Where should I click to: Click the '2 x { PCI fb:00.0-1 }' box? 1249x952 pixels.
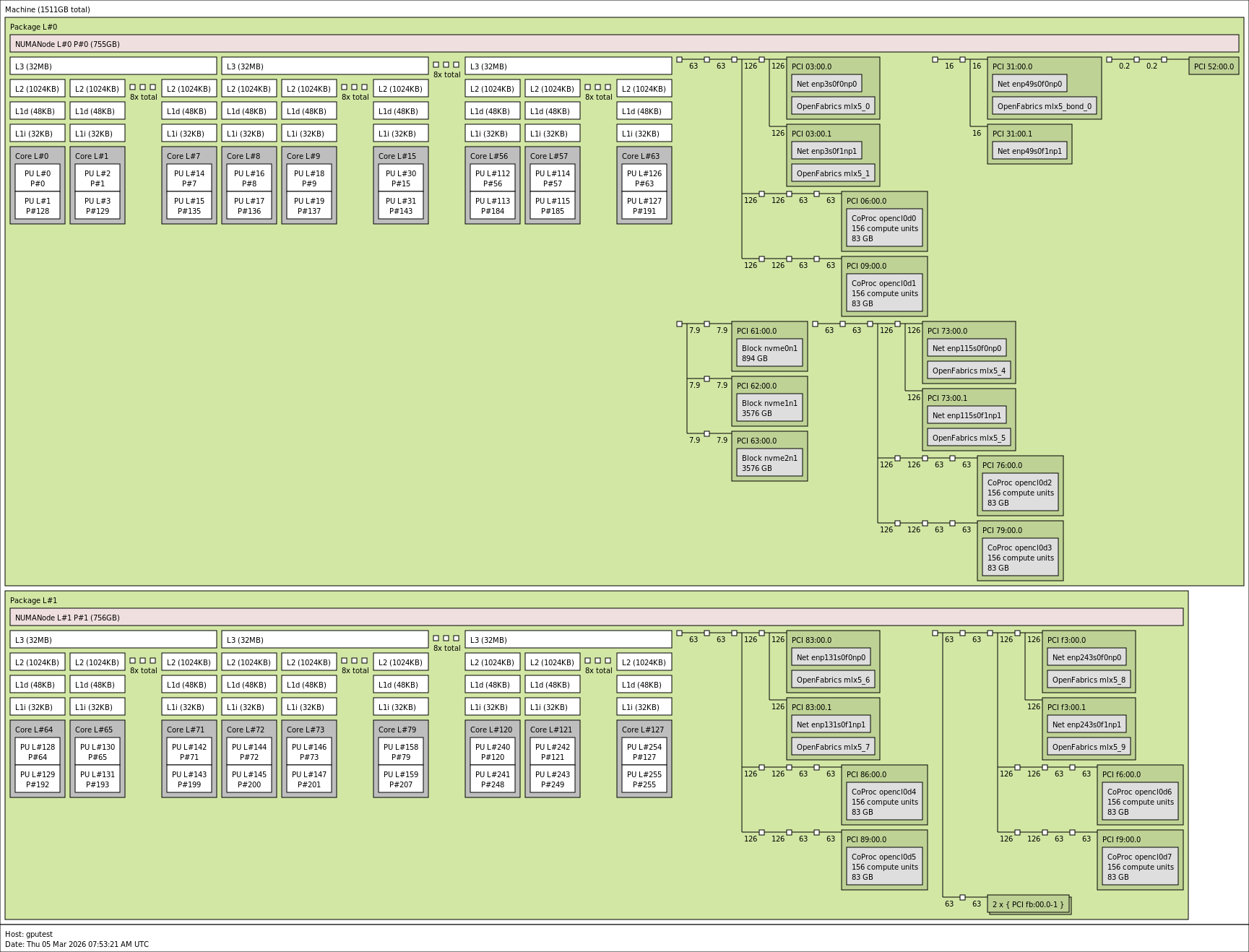[x=1029, y=904]
